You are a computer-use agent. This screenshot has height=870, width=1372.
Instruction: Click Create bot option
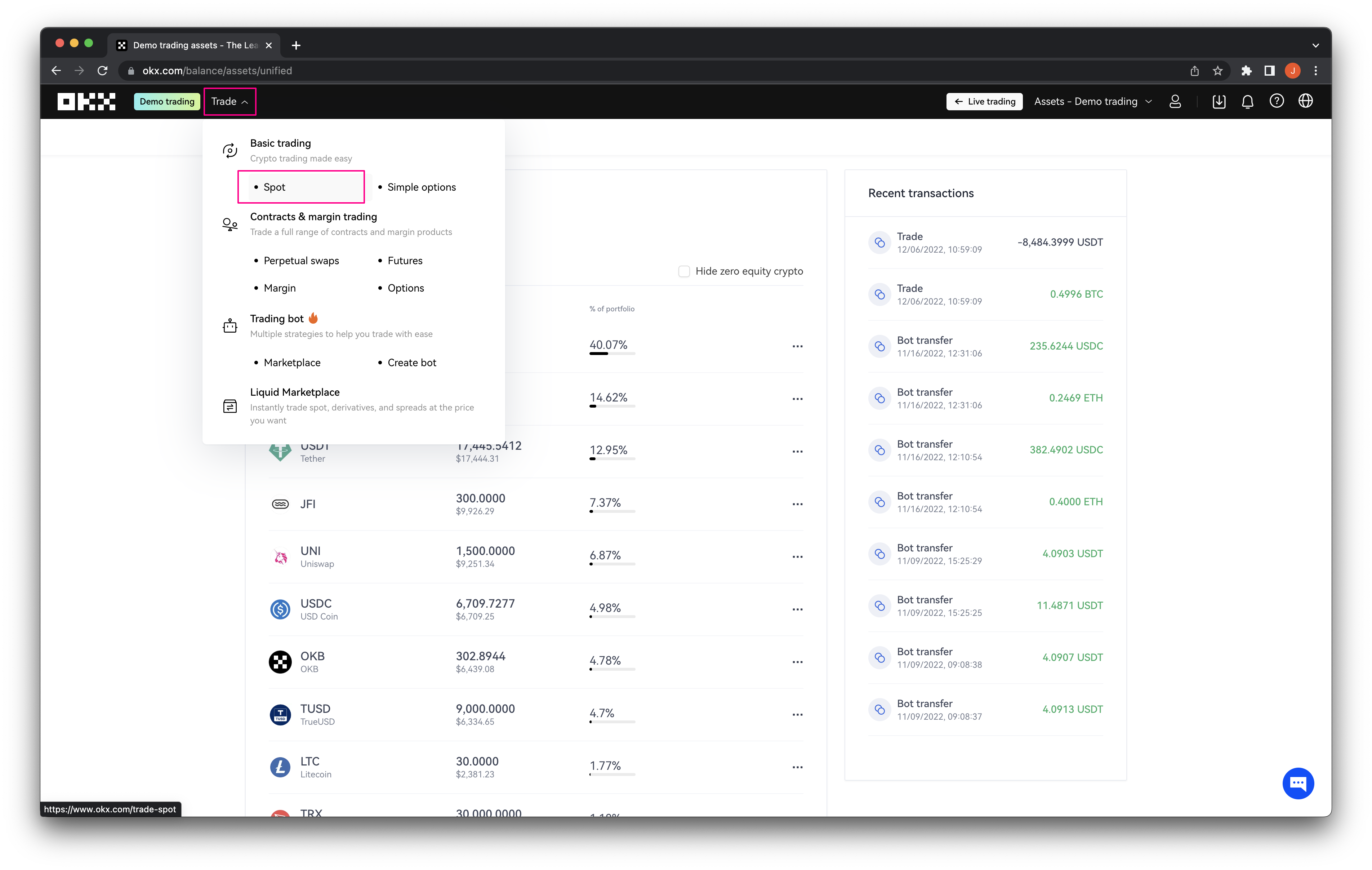[x=411, y=362]
